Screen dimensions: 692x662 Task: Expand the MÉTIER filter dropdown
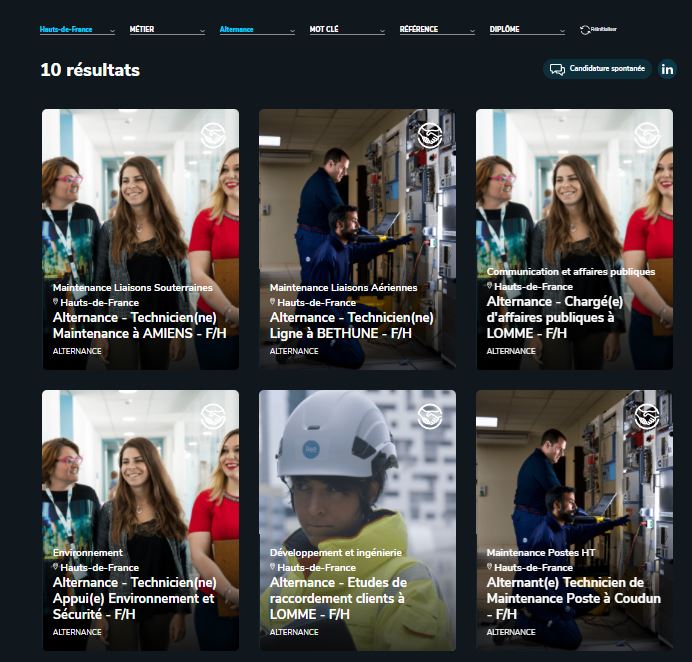click(x=167, y=30)
